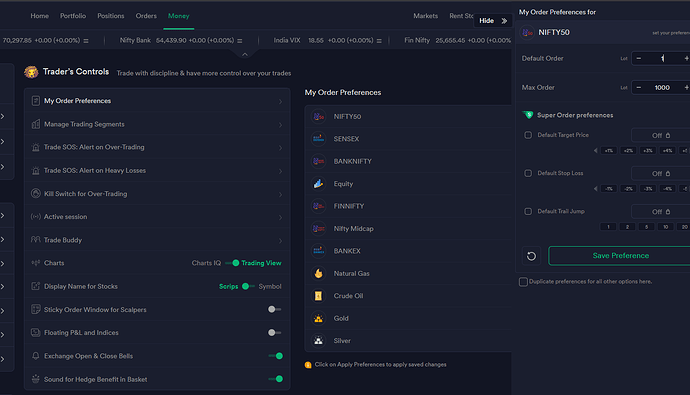Open Kill Switch for Over-Trading chevron
The height and width of the screenshot is (395, 690).
(x=280, y=194)
